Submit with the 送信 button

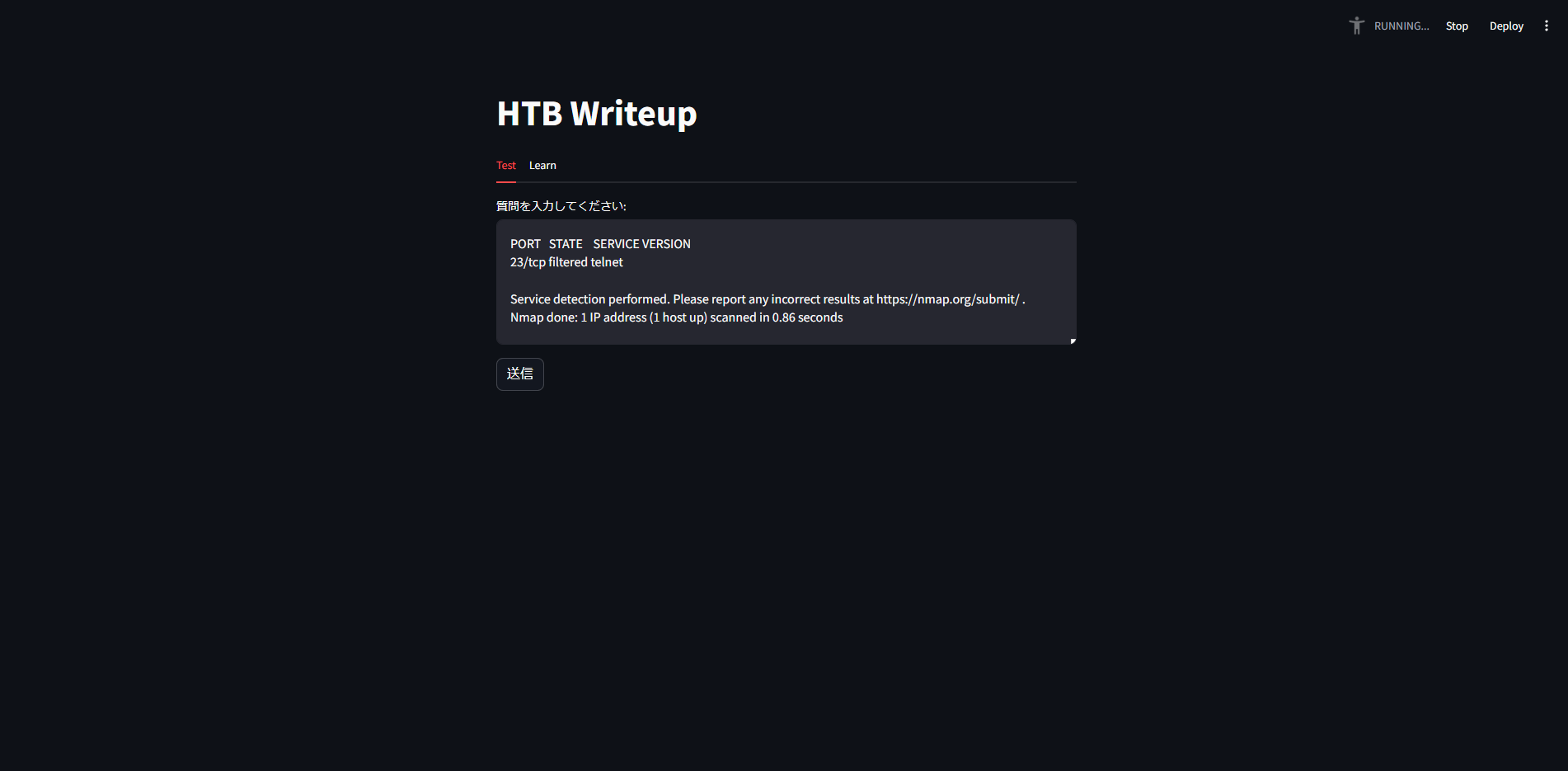click(x=520, y=374)
